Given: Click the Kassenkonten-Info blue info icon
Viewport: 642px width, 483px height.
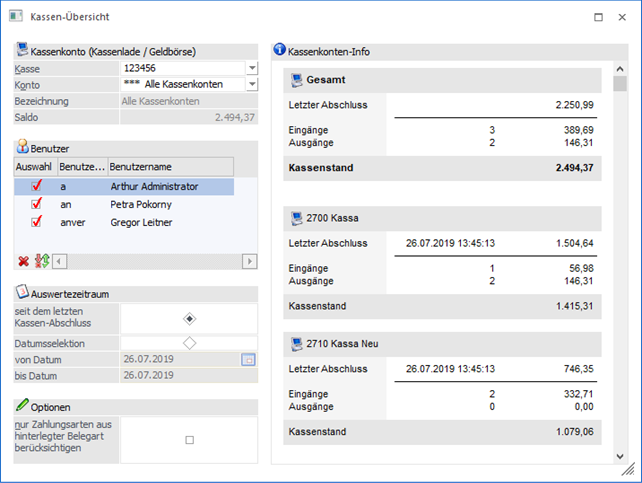Looking at the screenshot, I should (280, 49).
